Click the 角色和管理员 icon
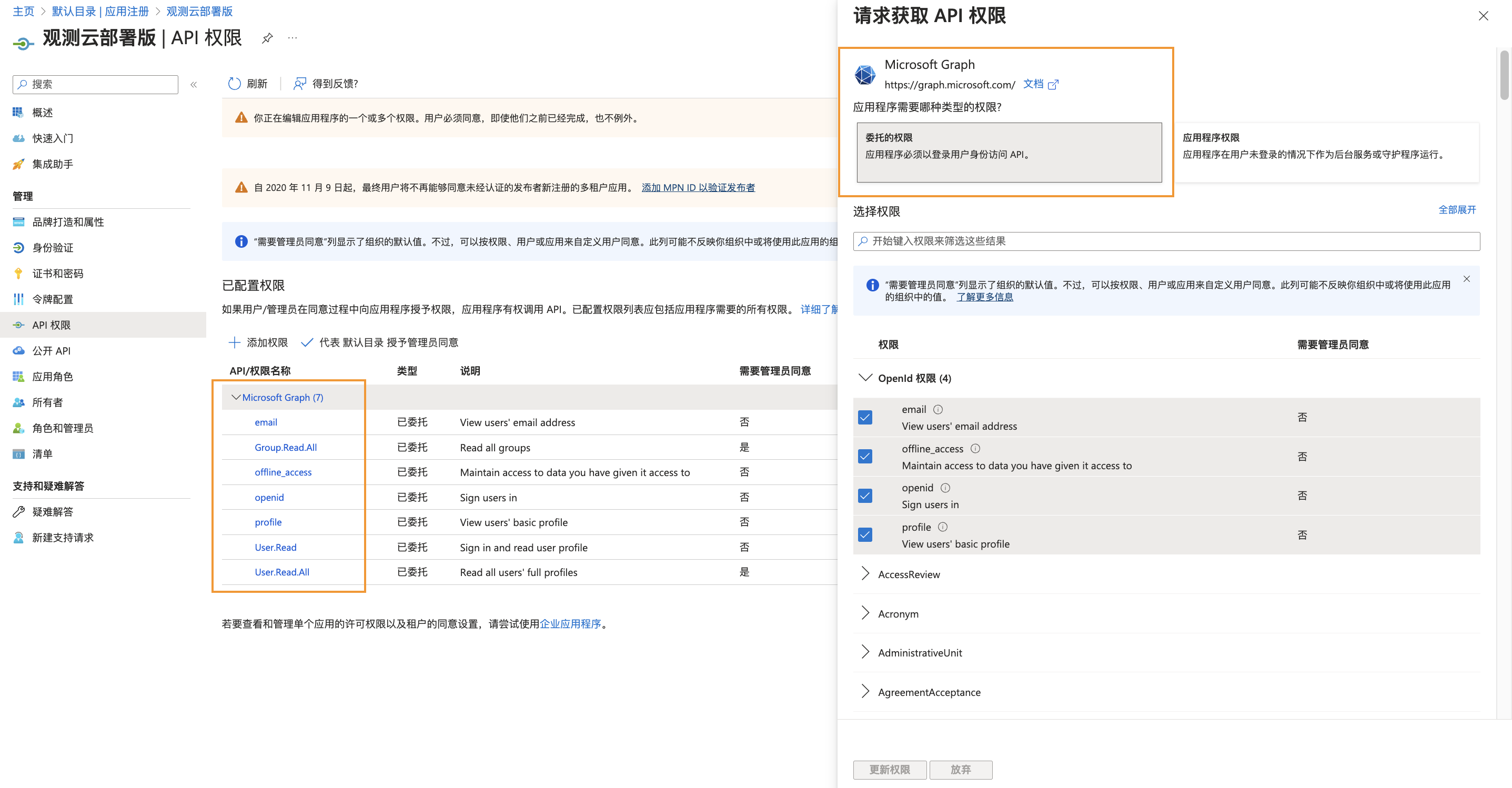 pos(19,428)
